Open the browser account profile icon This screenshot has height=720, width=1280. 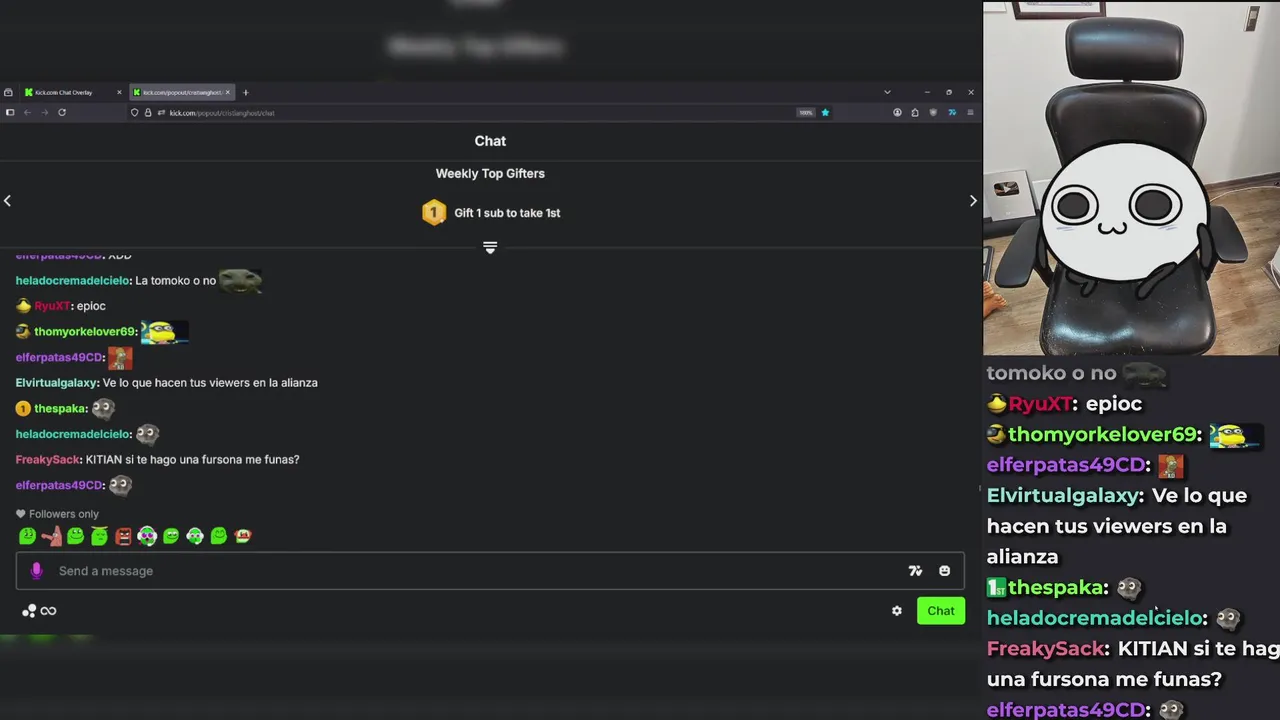897,112
